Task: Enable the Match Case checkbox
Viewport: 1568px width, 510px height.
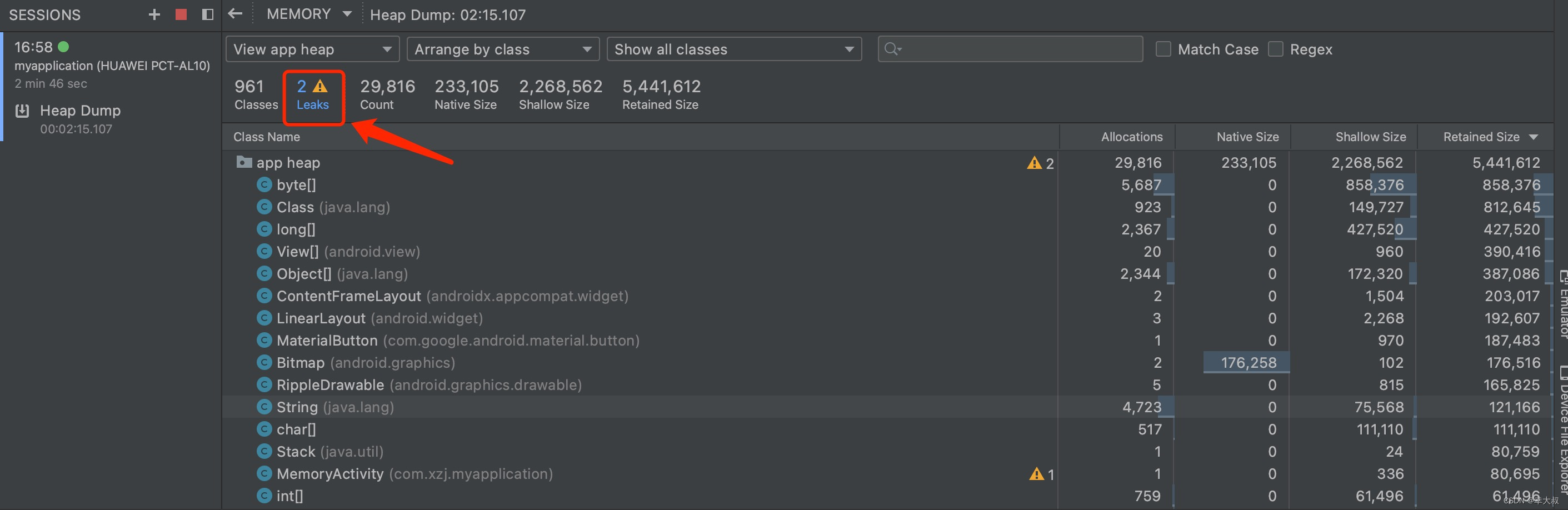Action: tap(1162, 49)
